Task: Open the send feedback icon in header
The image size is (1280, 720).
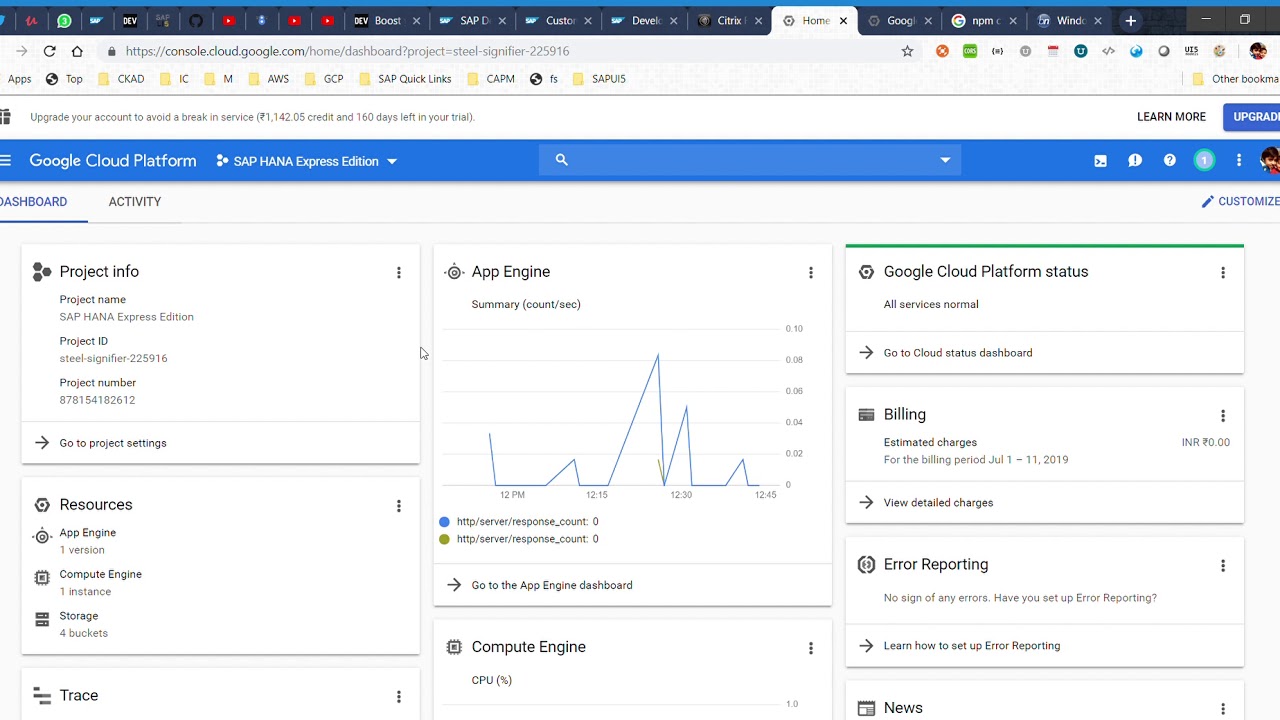Action: tap(1135, 161)
